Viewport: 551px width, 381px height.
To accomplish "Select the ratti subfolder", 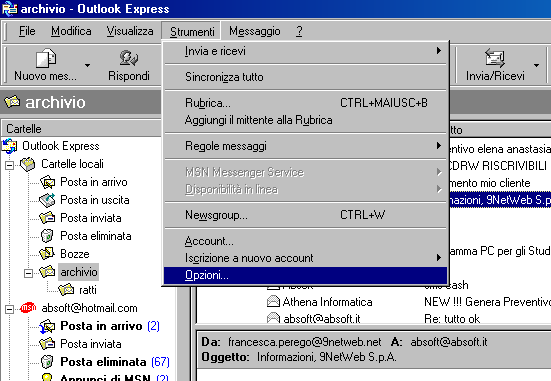I will tap(88, 290).
